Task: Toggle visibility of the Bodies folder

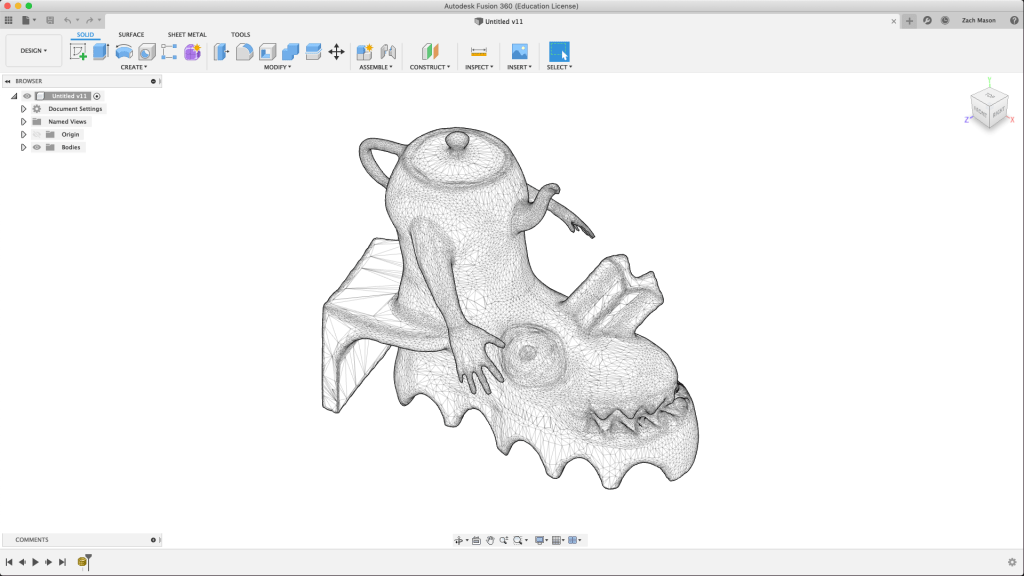Action: tap(37, 147)
